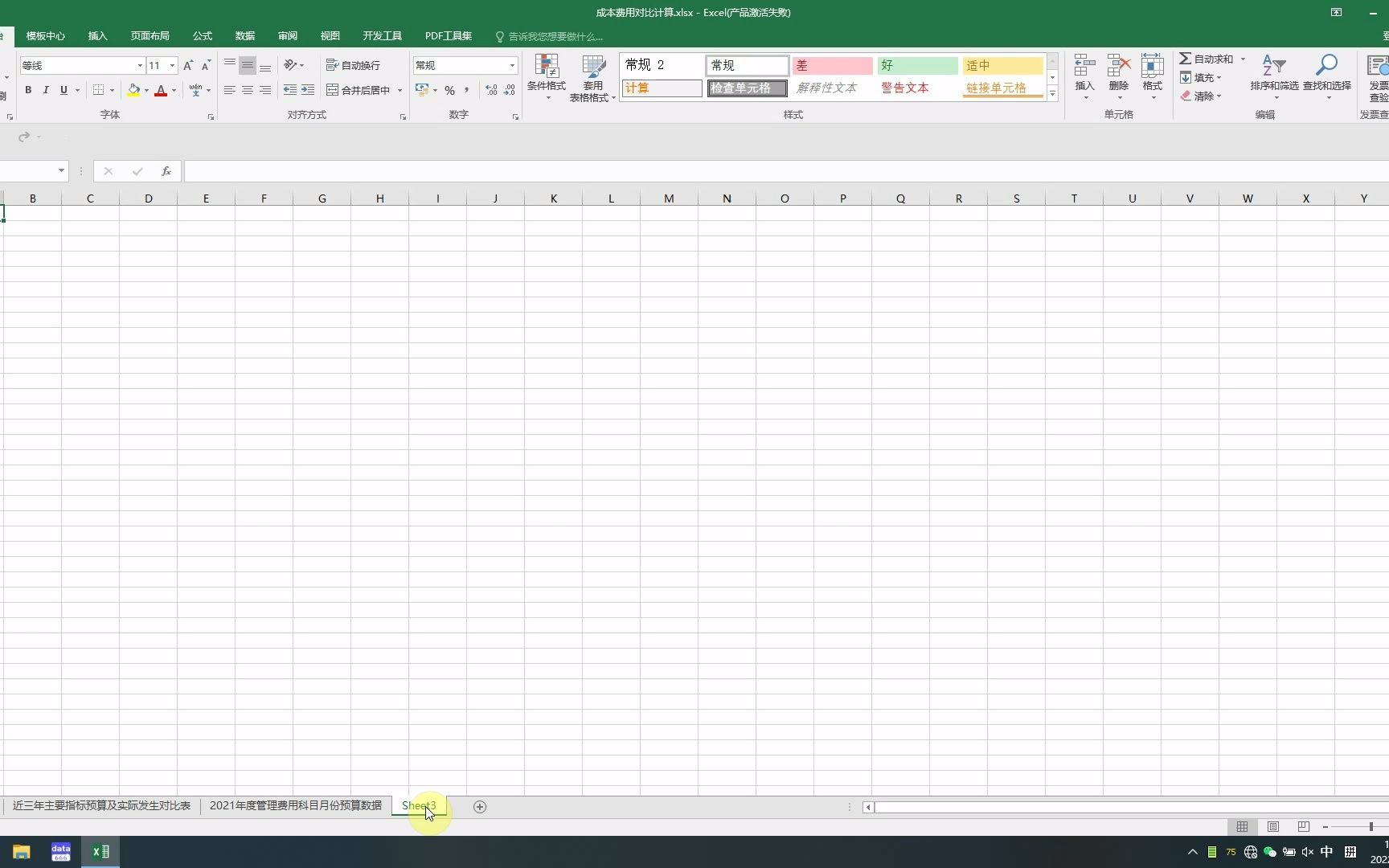Expand the font size dropdown
Image resolution: width=1389 pixels, height=868 pixels.
[172, 65]
